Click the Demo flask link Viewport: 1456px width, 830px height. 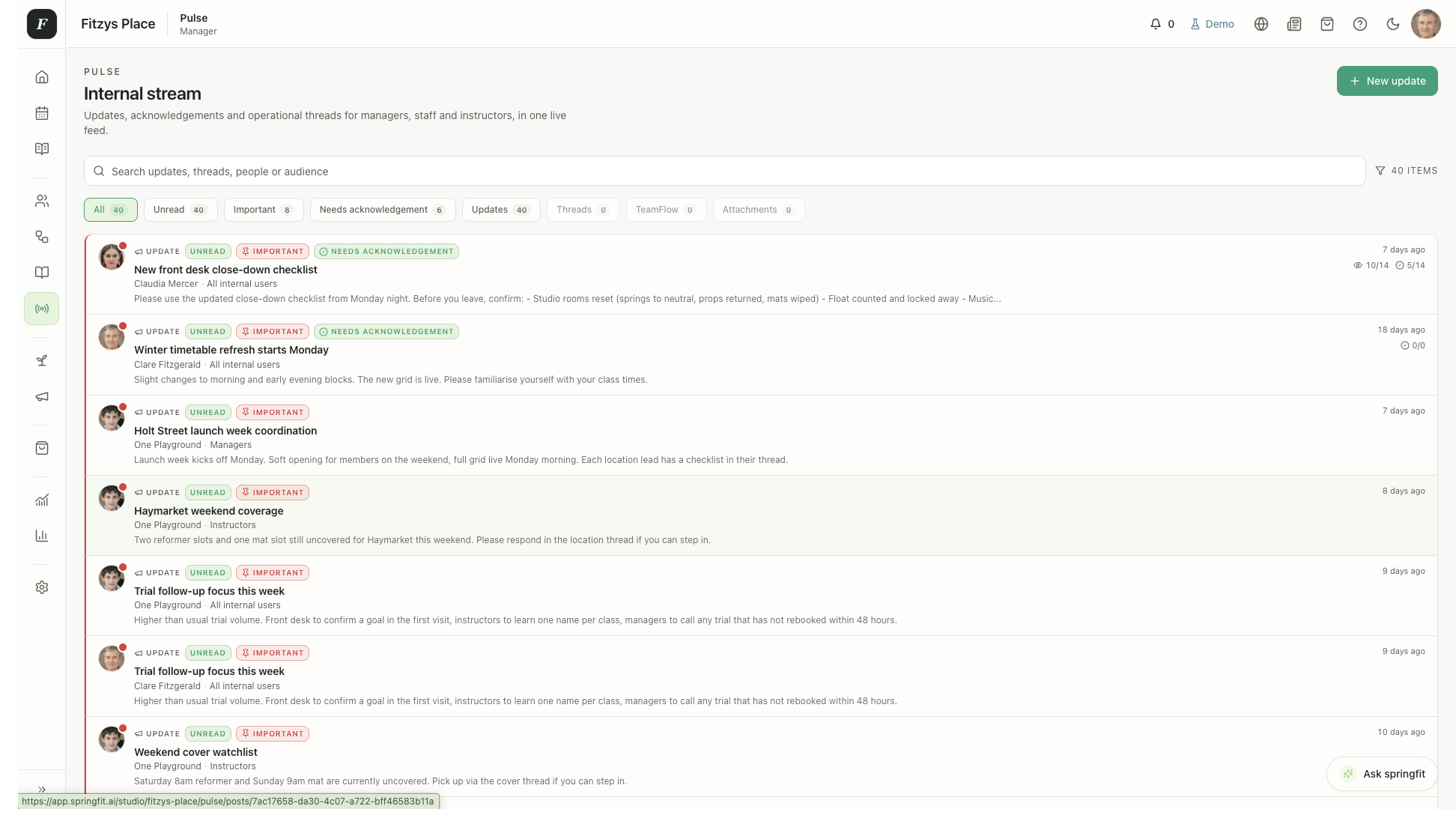pyautogui.click(x=1213, y=24)
